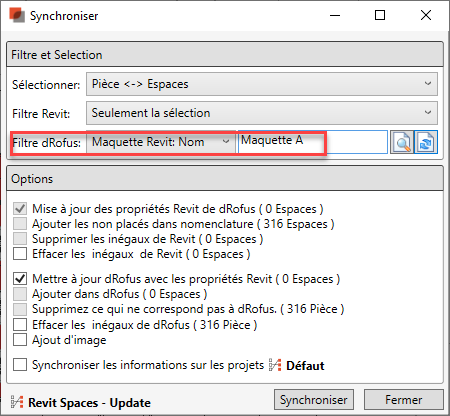450x416 pixels.
Task: Click the Fermer button
Action: pos(404,399)
